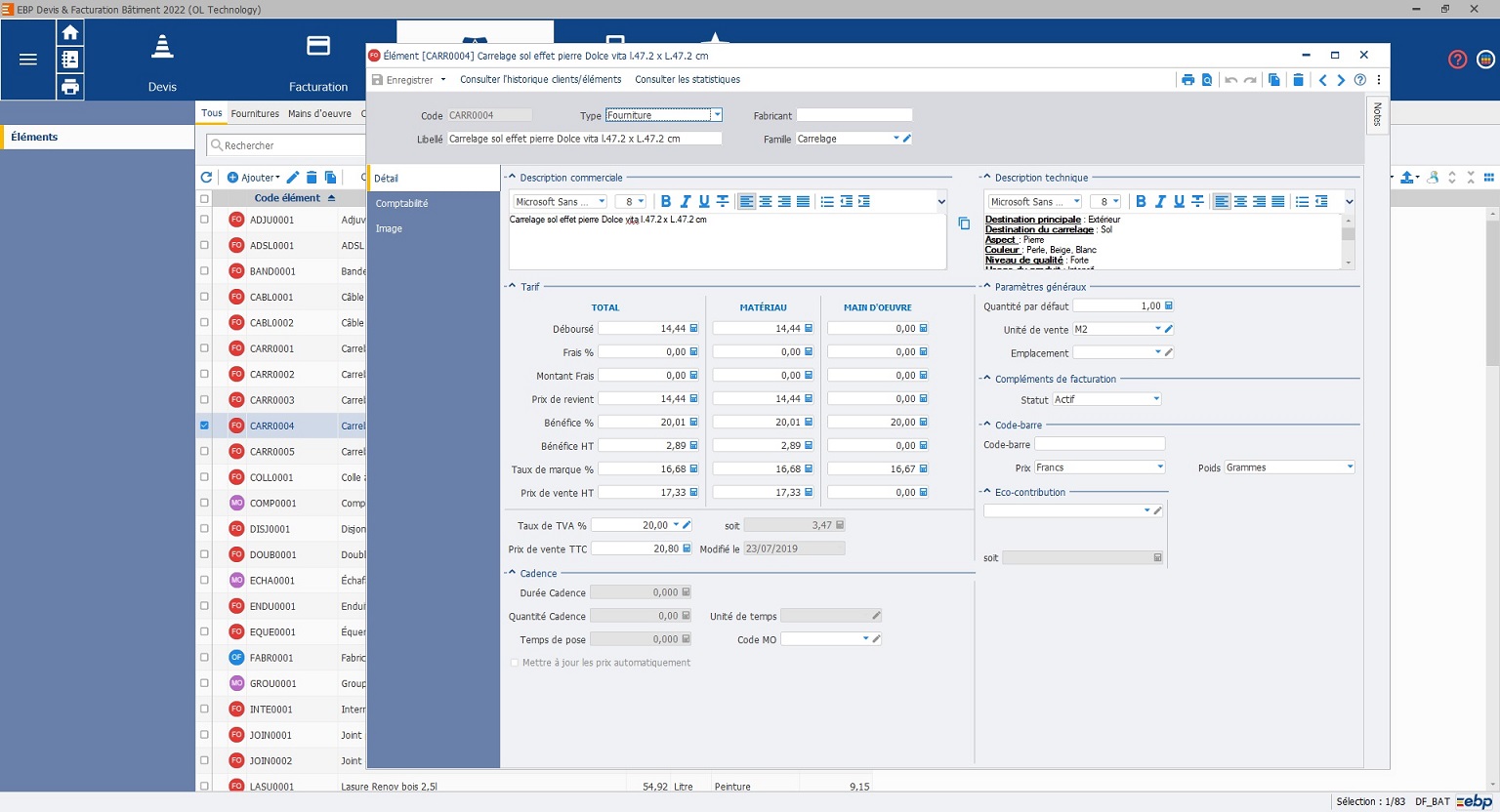Click Consulter l'historique clients/éléments

tap(540, 80)
